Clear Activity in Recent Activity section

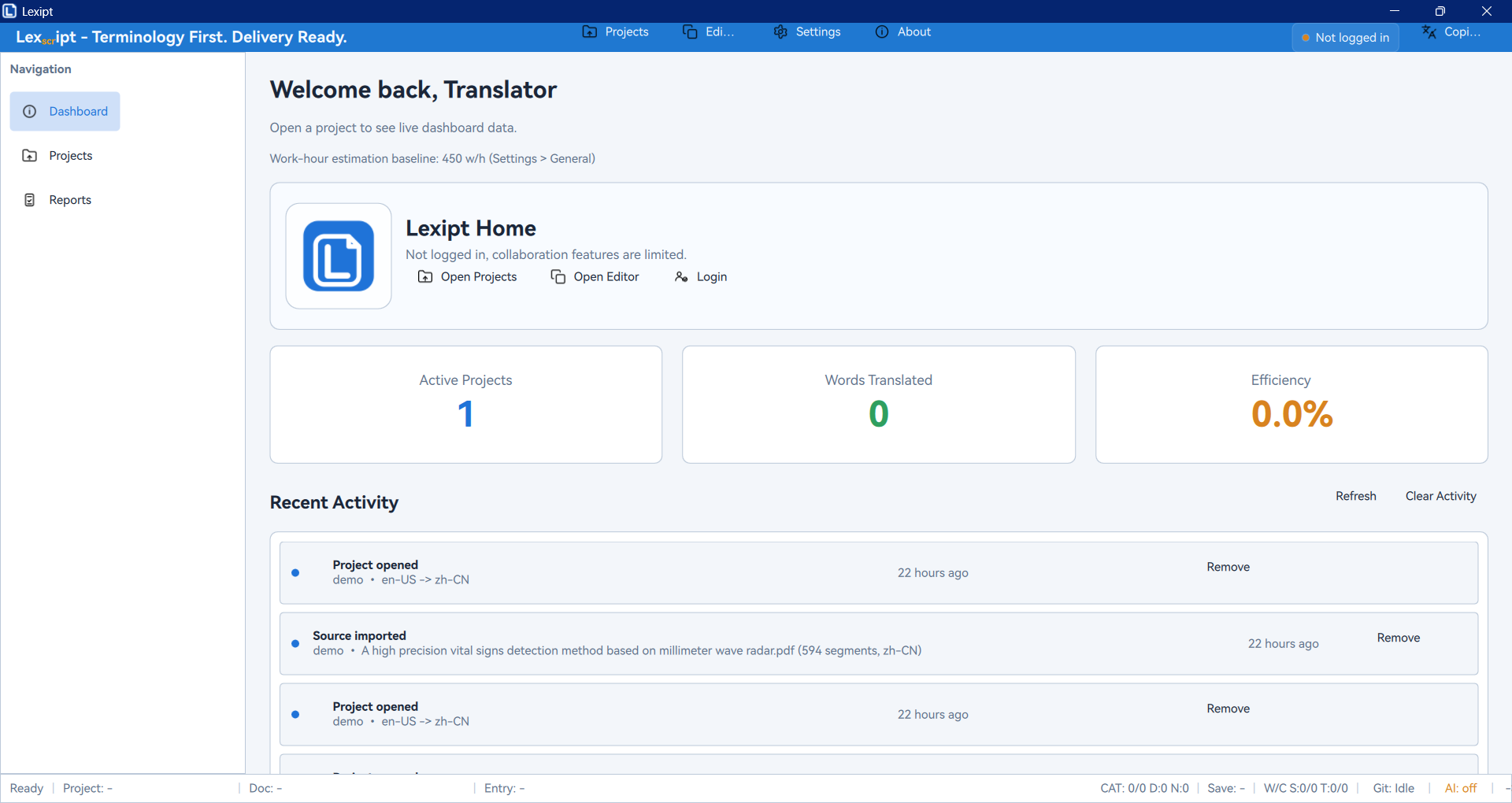1440,496
